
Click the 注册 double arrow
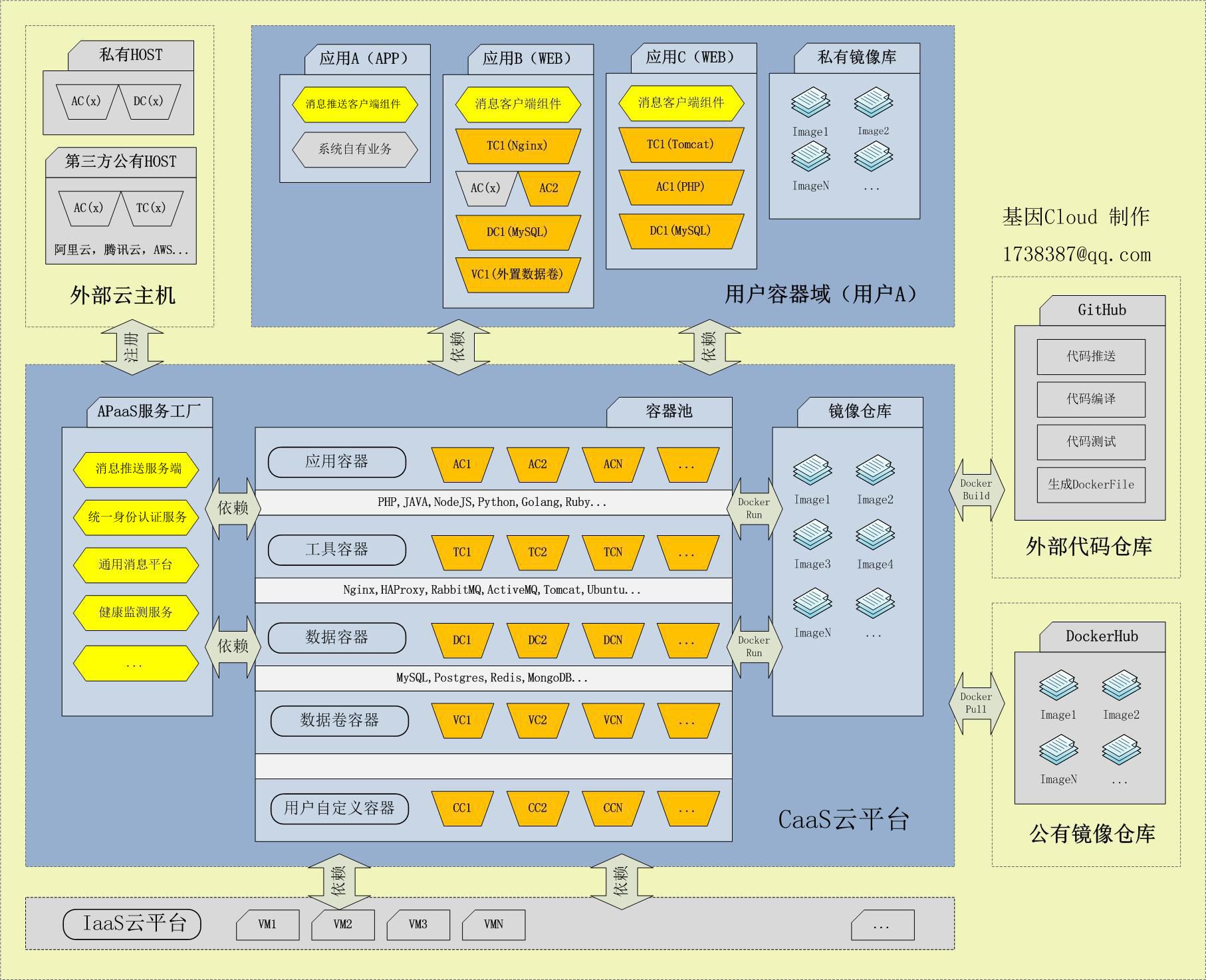132,346
